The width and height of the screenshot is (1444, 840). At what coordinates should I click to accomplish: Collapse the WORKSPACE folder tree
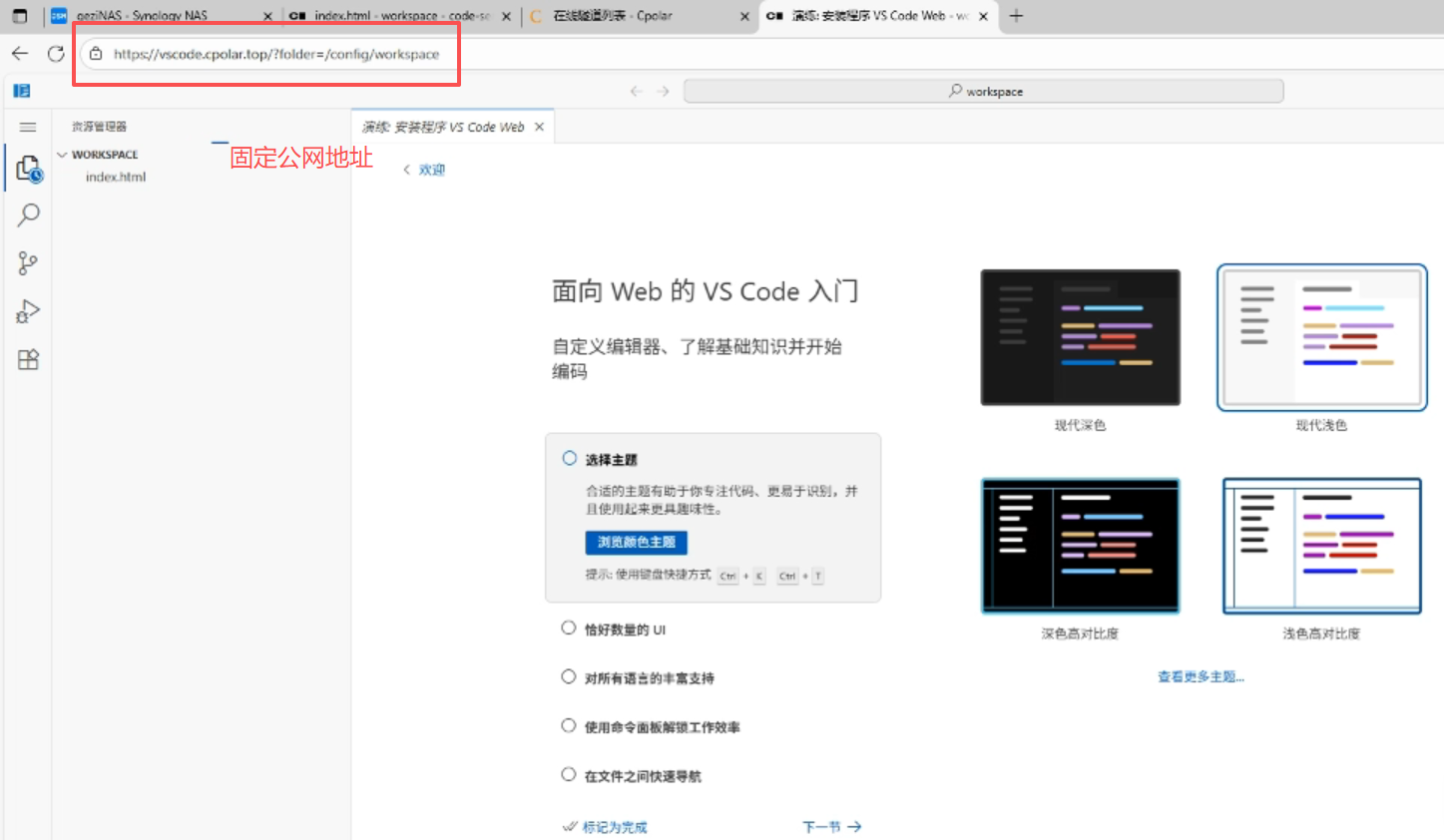63,155
